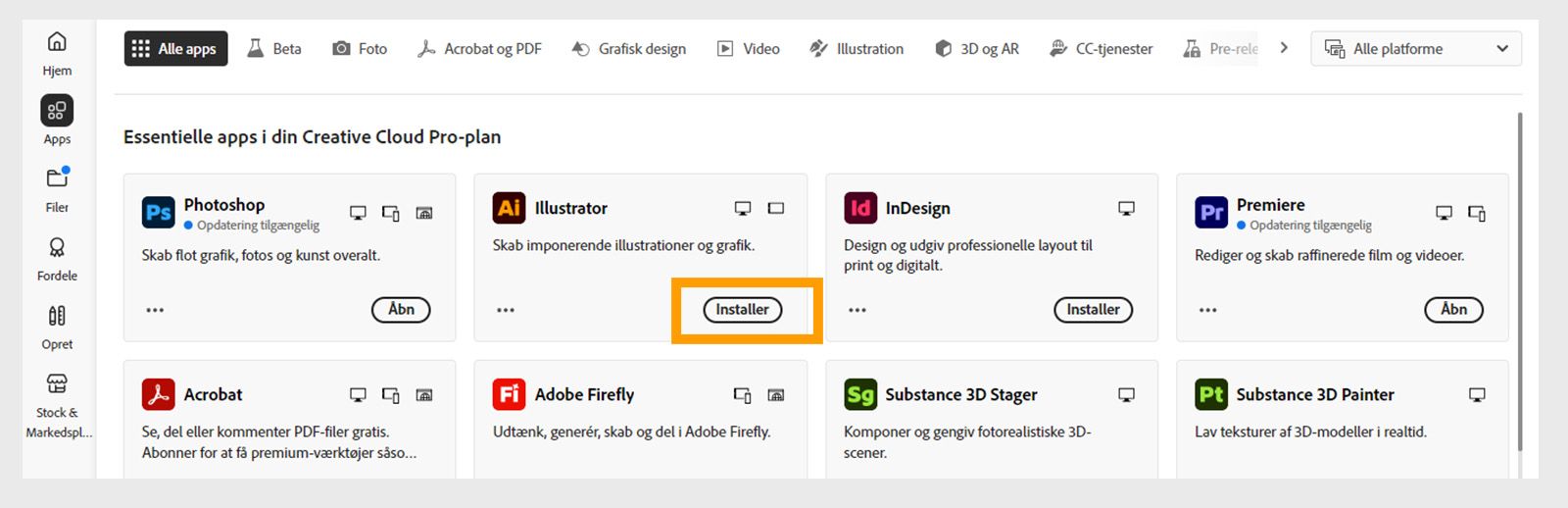Click Åbn button for Premiere
Image resolution: width=1568 pixels, height=508 pixels.
point(1454,310)
